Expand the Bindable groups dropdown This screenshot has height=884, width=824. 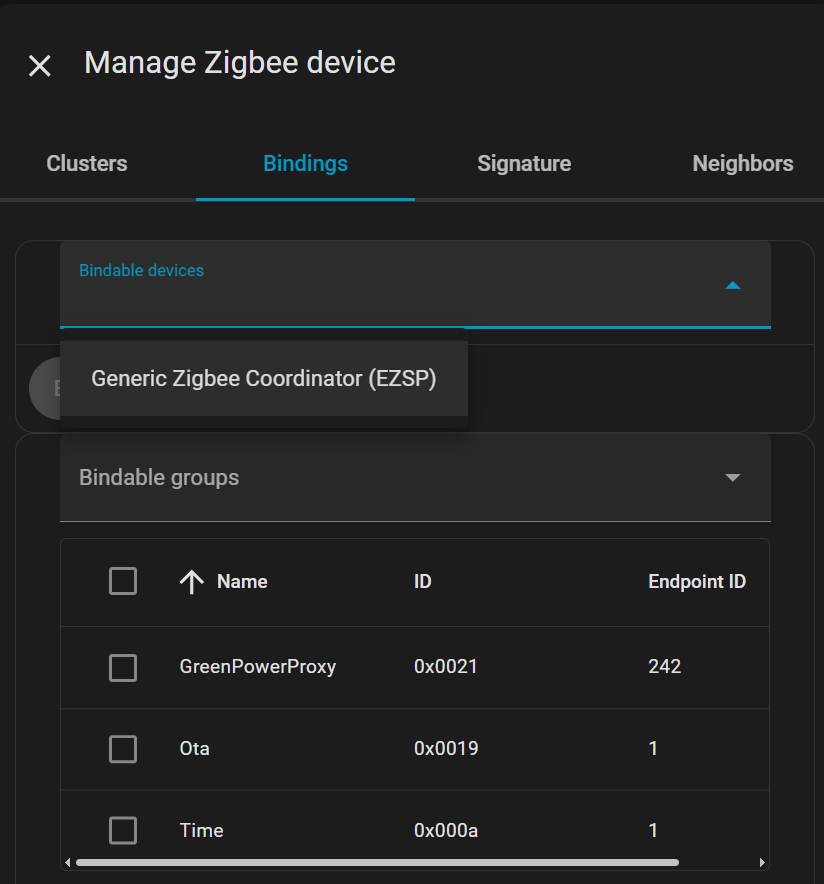[x=732, y=478]
